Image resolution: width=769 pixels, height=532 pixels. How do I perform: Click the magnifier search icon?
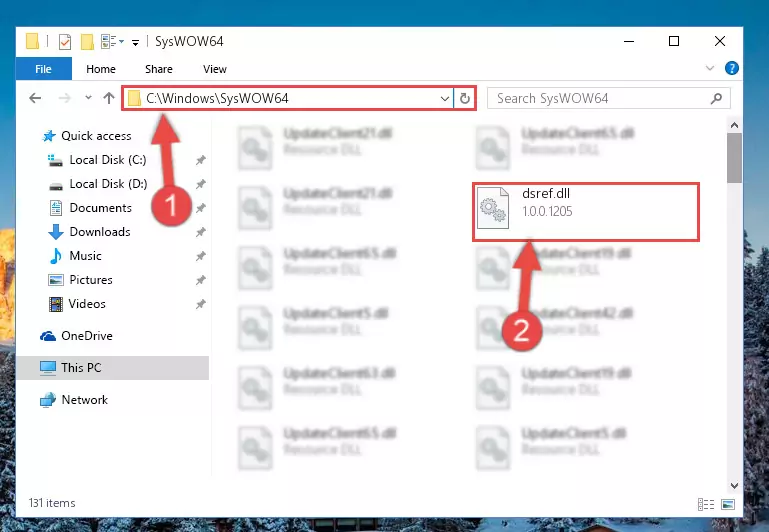coord(716,99)
